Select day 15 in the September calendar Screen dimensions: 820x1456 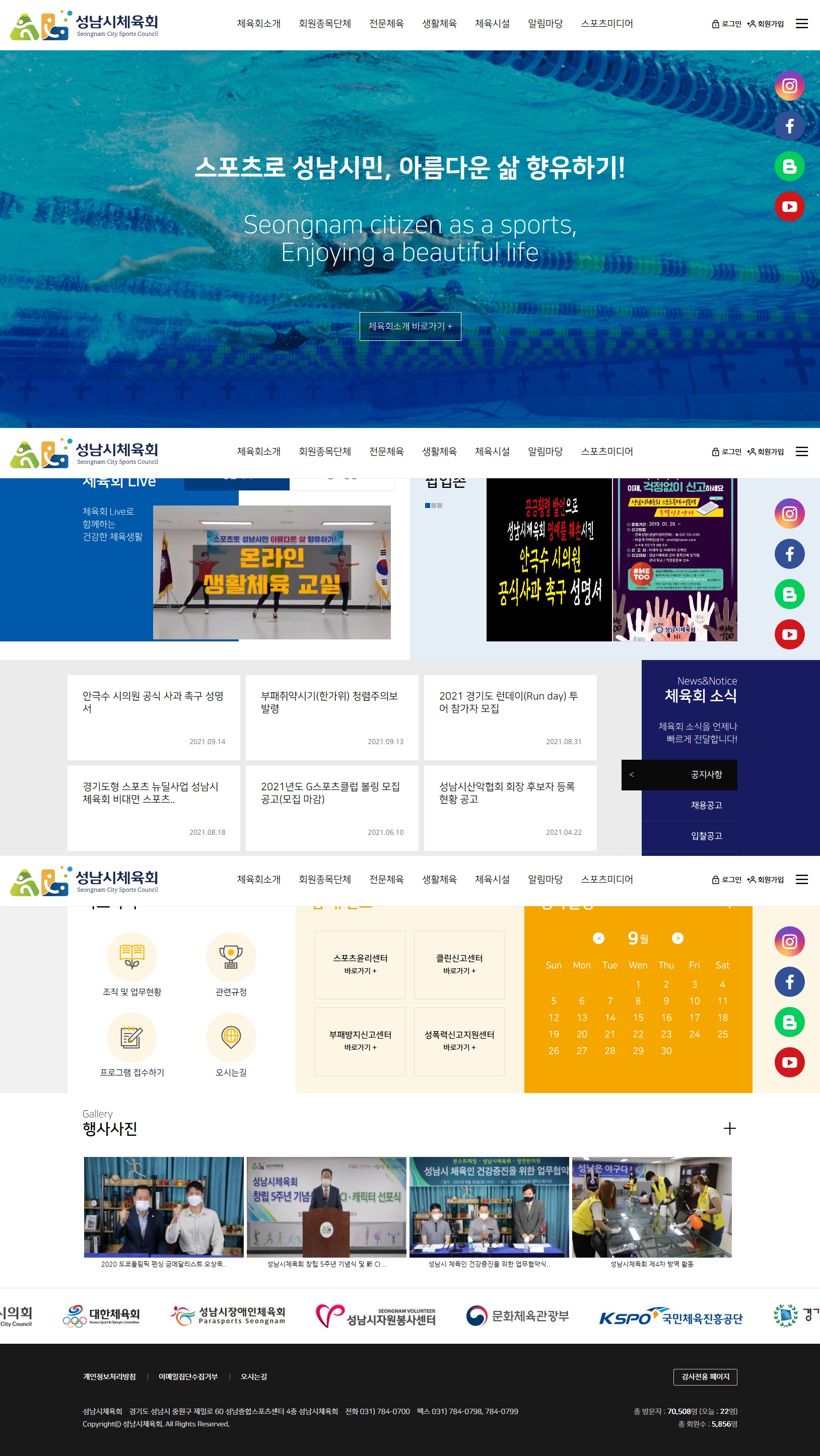pos(638,1017)
